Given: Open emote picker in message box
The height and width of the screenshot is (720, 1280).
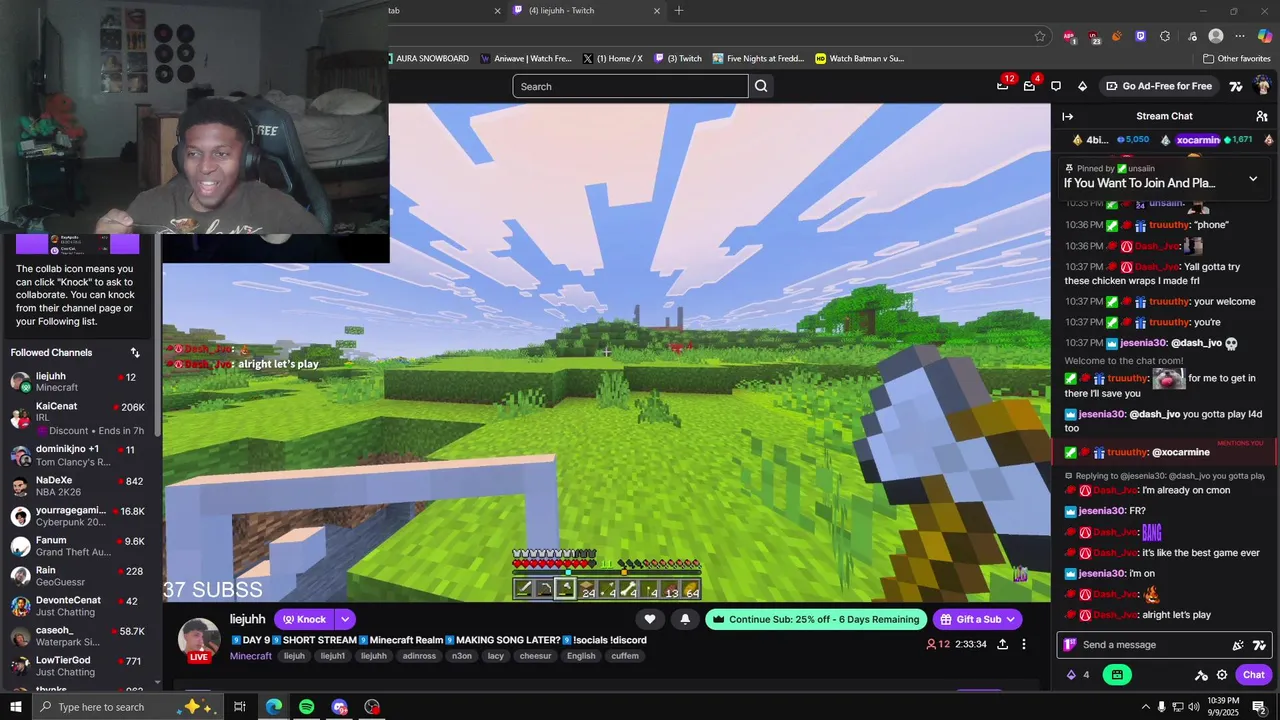Looking at the screenshot, I should [x=1238, y=645].
